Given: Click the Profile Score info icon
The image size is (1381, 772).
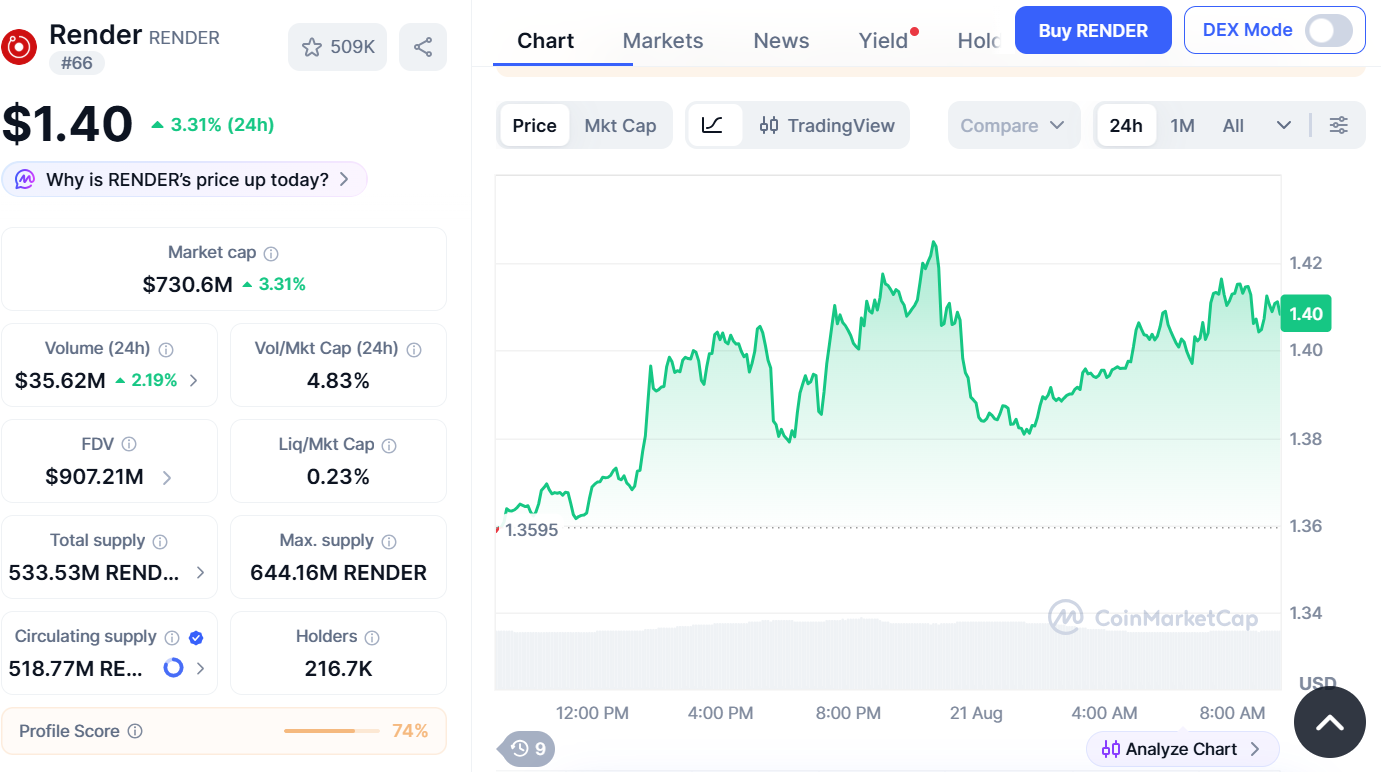Looking at the screenshot, I should coord(135,731).
